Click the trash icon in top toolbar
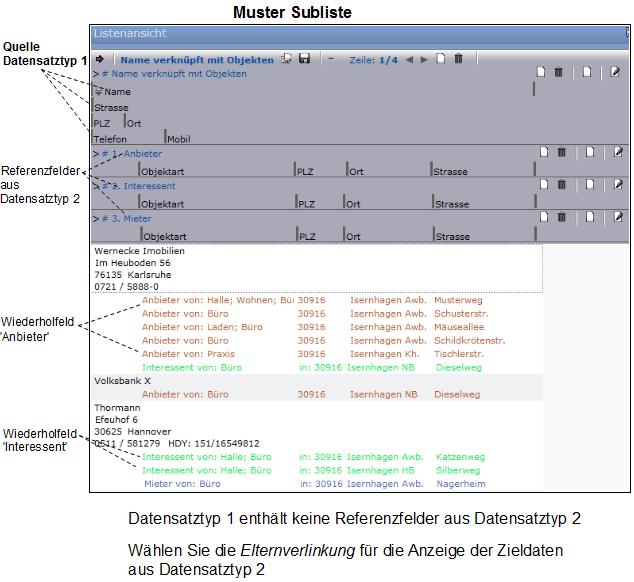 click(x=458, y=59)
